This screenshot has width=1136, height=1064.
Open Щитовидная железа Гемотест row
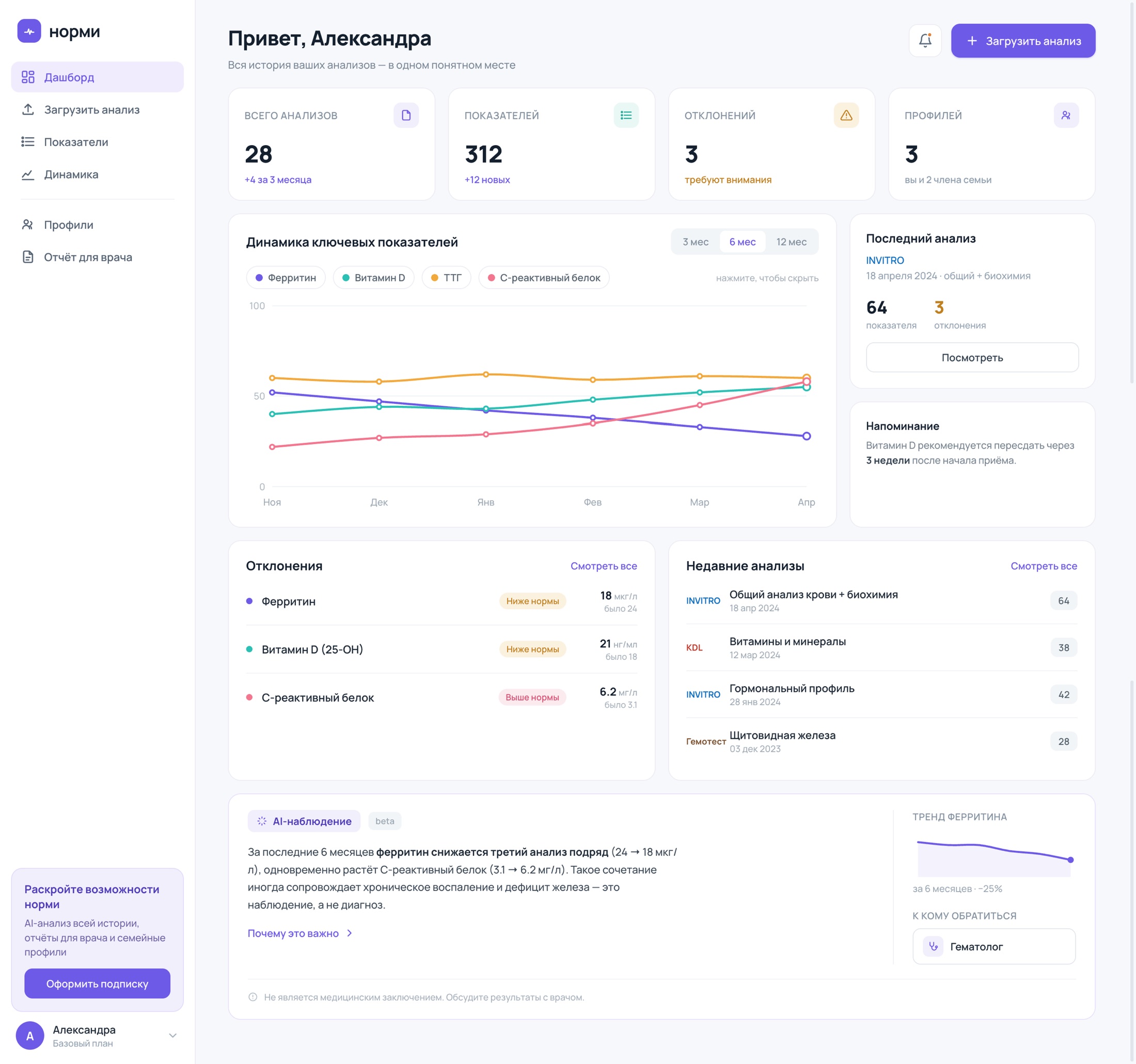tap(882, 741)
